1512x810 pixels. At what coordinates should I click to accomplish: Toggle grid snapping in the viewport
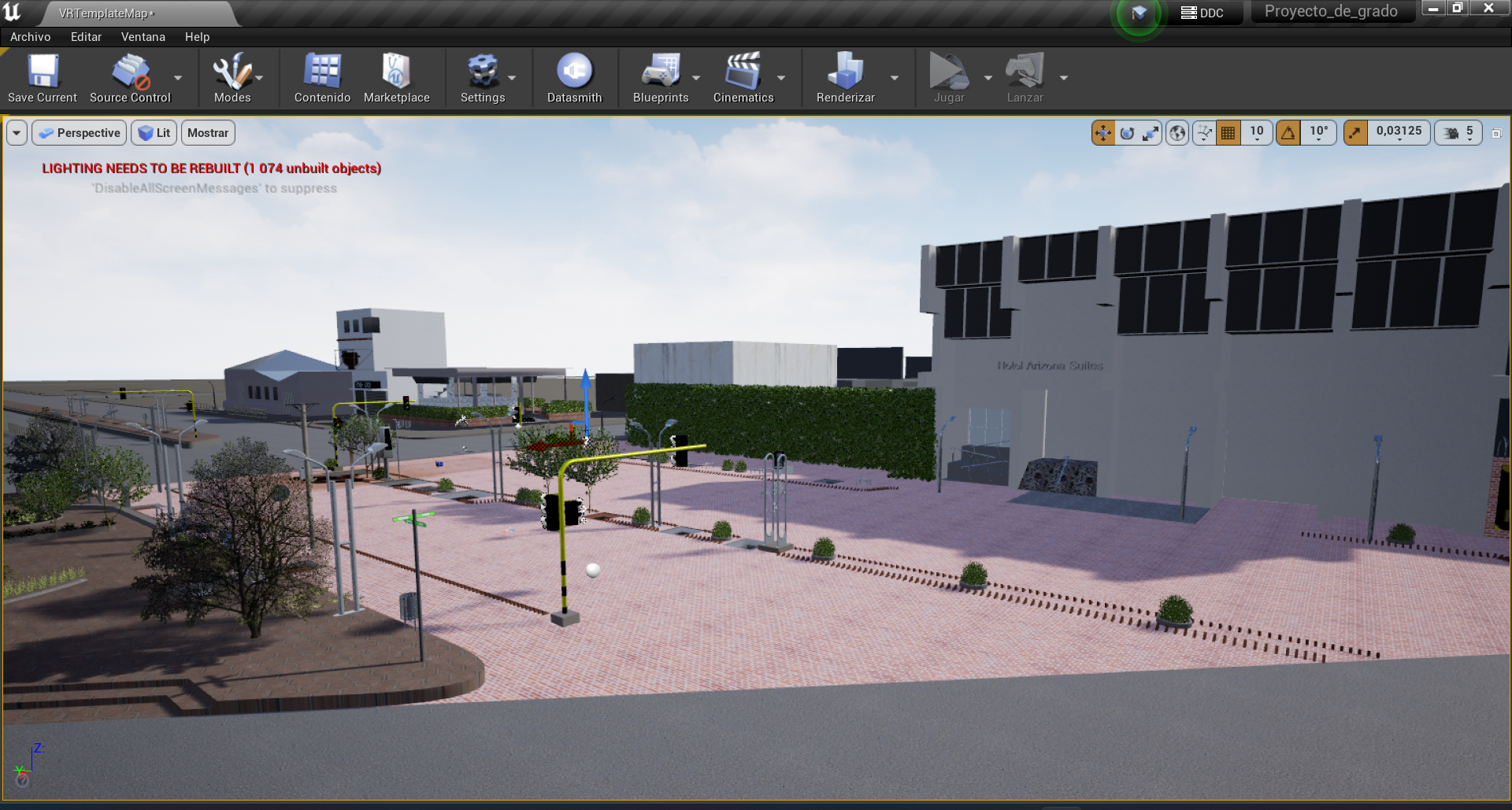coord(1228,133)
